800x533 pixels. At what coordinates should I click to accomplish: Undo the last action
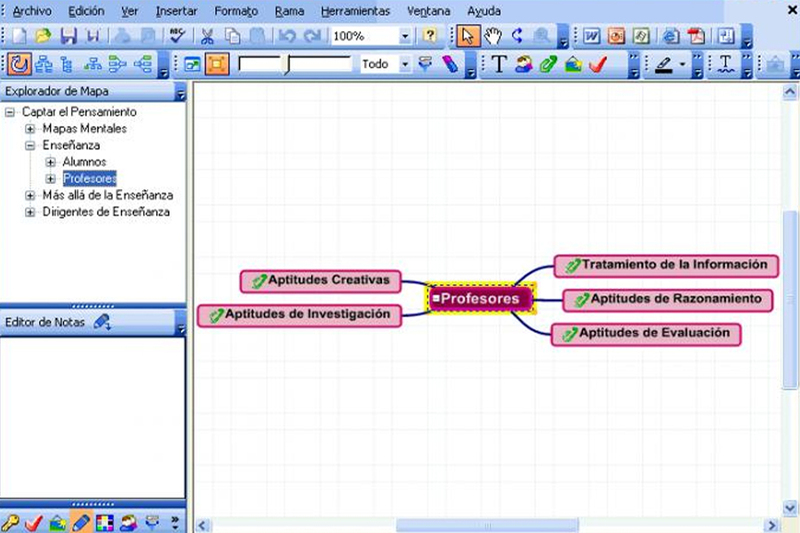point(287,36)
